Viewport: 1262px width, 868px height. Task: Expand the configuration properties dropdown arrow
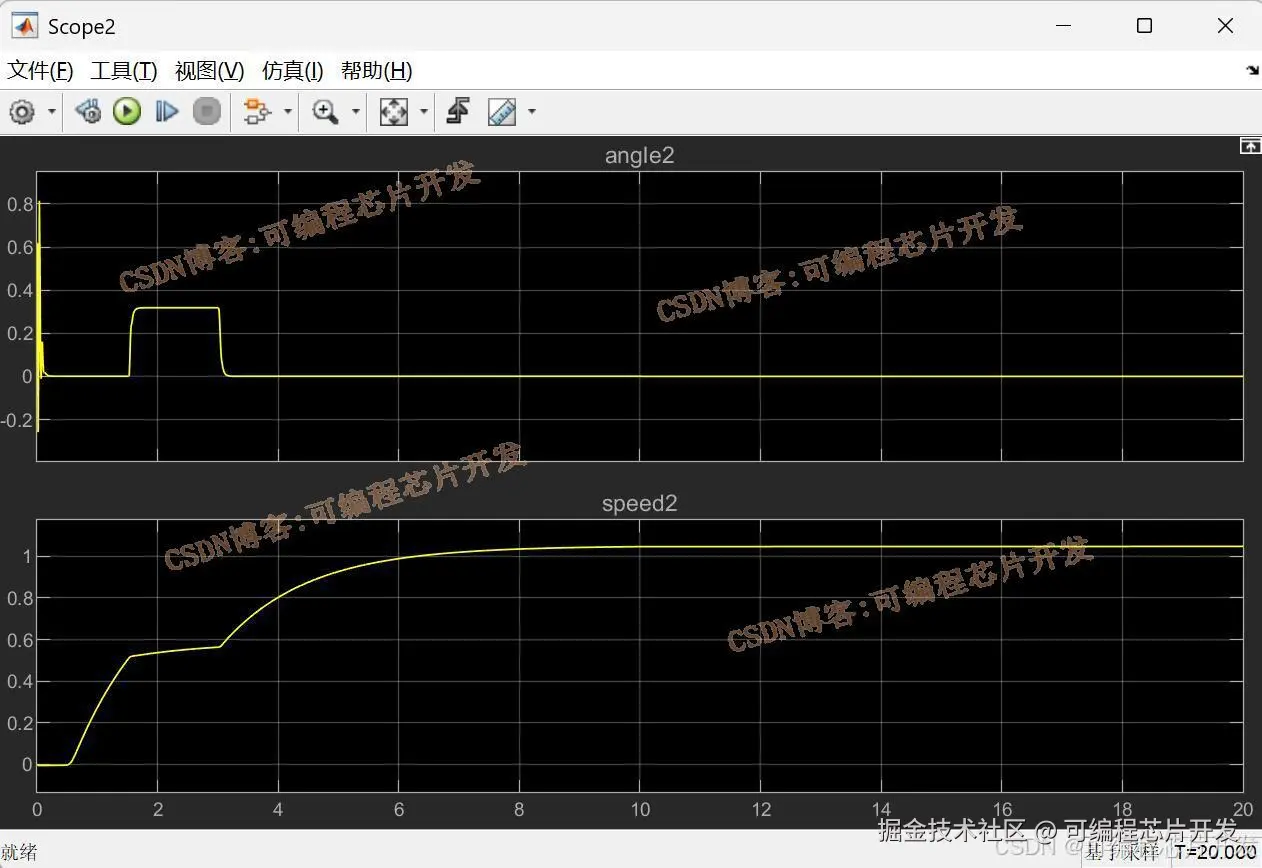52,112
